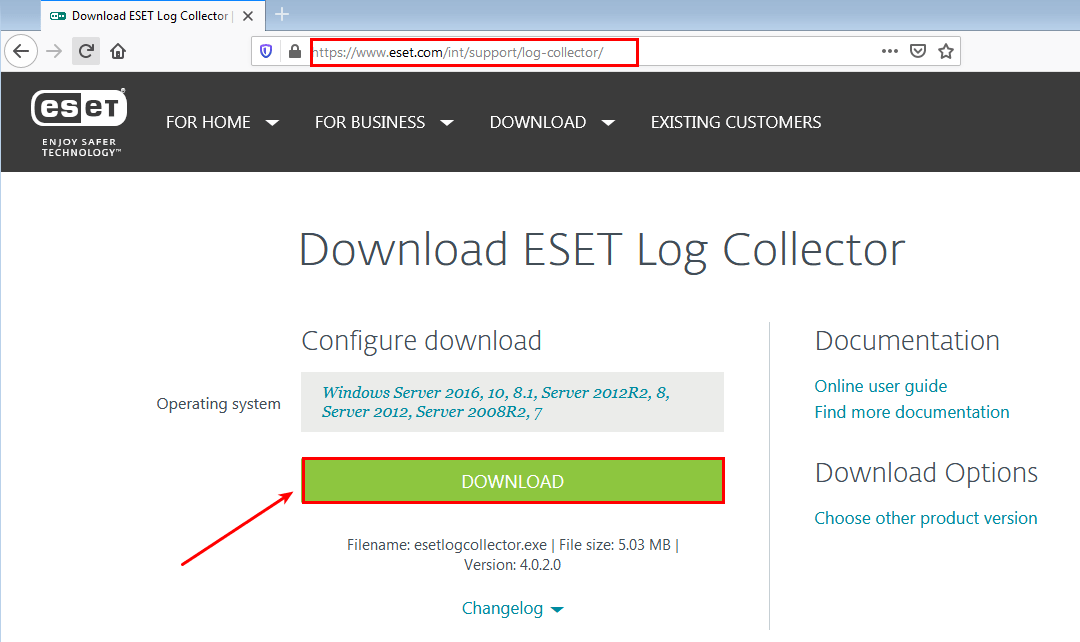Click inside the address bar
This screenshot has width=1080, height=642.
[470, 51]
